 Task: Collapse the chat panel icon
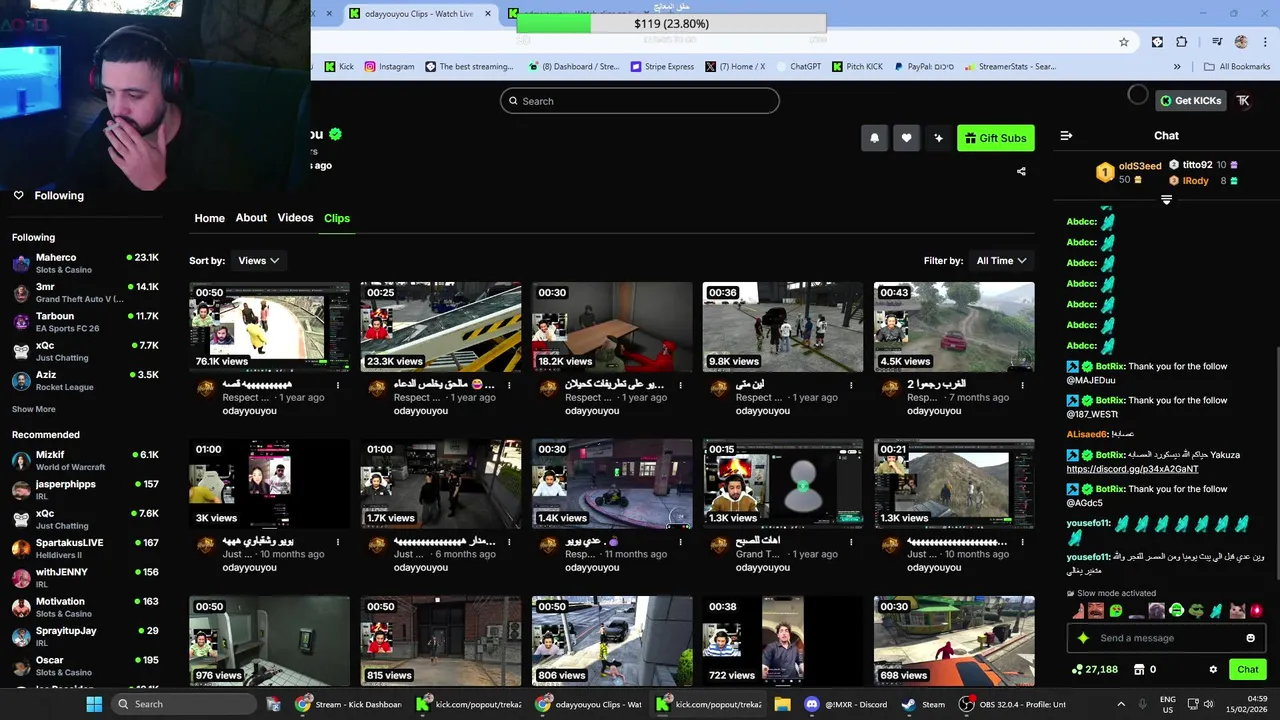pyautogui.click(x=1066, y=135)
